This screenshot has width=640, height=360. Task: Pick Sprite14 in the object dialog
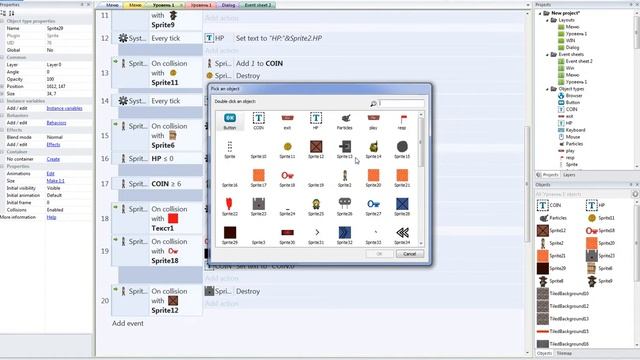(x=373, y=150)
